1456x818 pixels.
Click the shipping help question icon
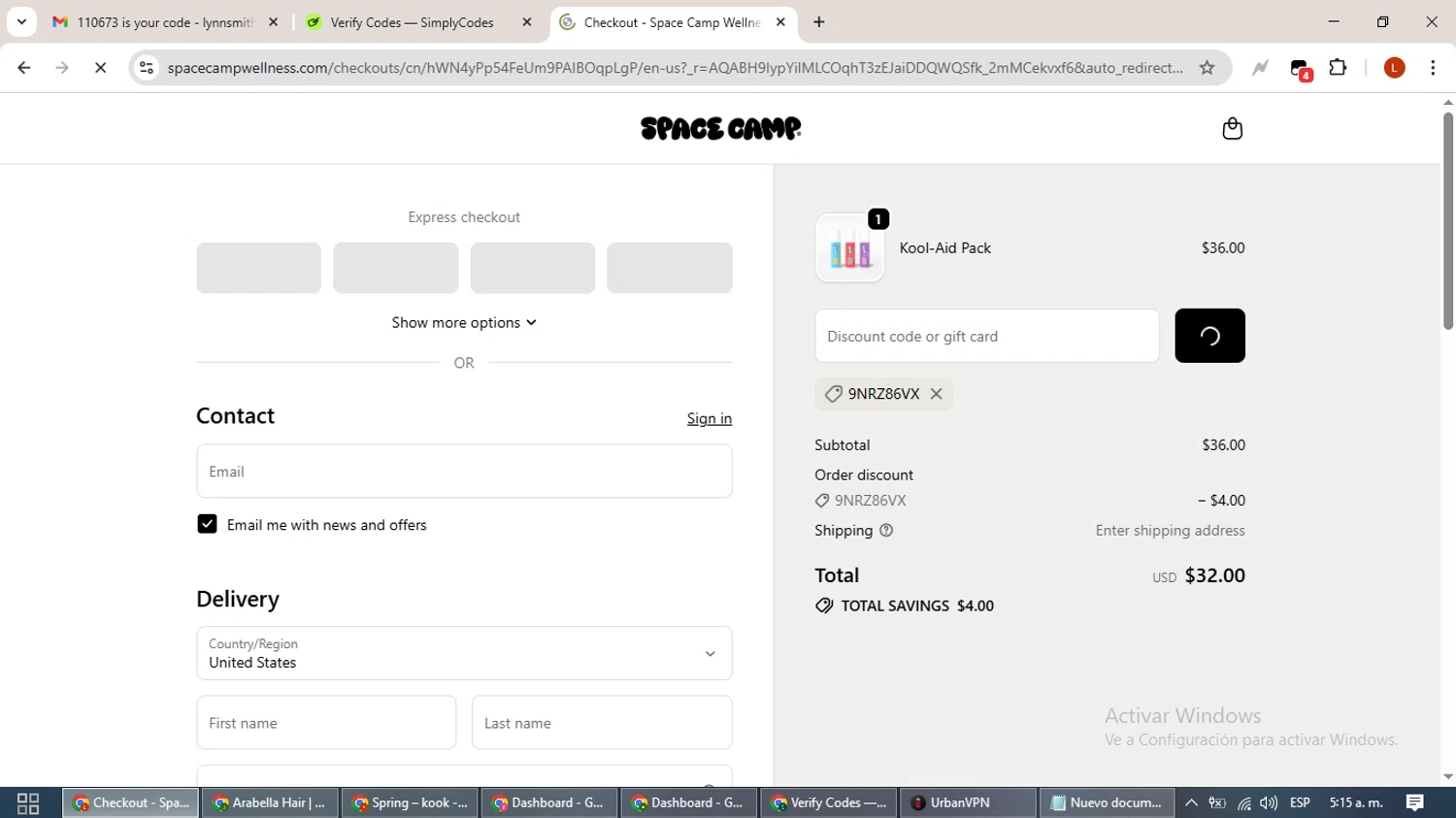[x=886, y=531]
